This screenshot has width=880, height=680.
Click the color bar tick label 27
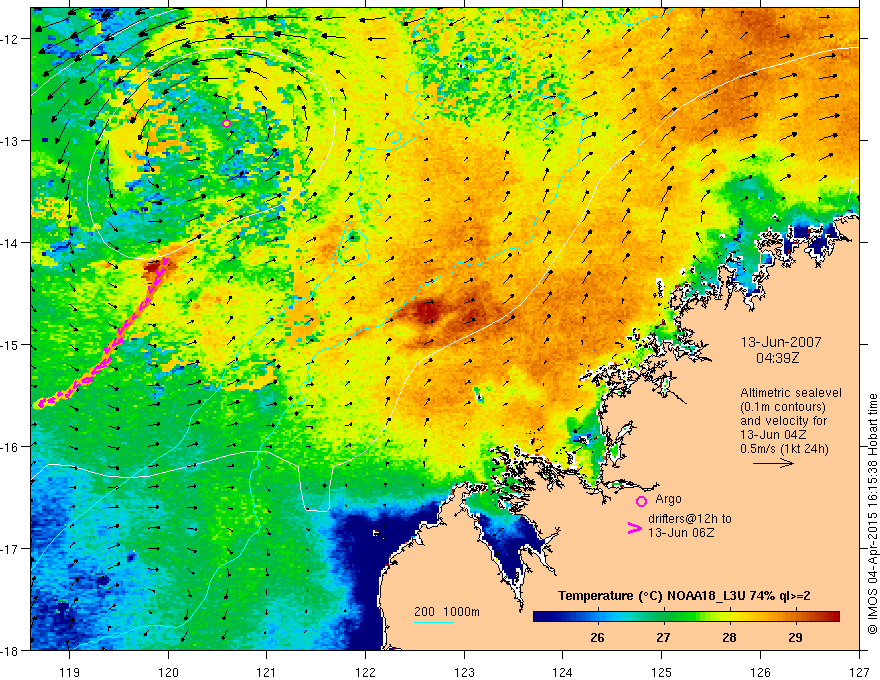tap(663, 638)
